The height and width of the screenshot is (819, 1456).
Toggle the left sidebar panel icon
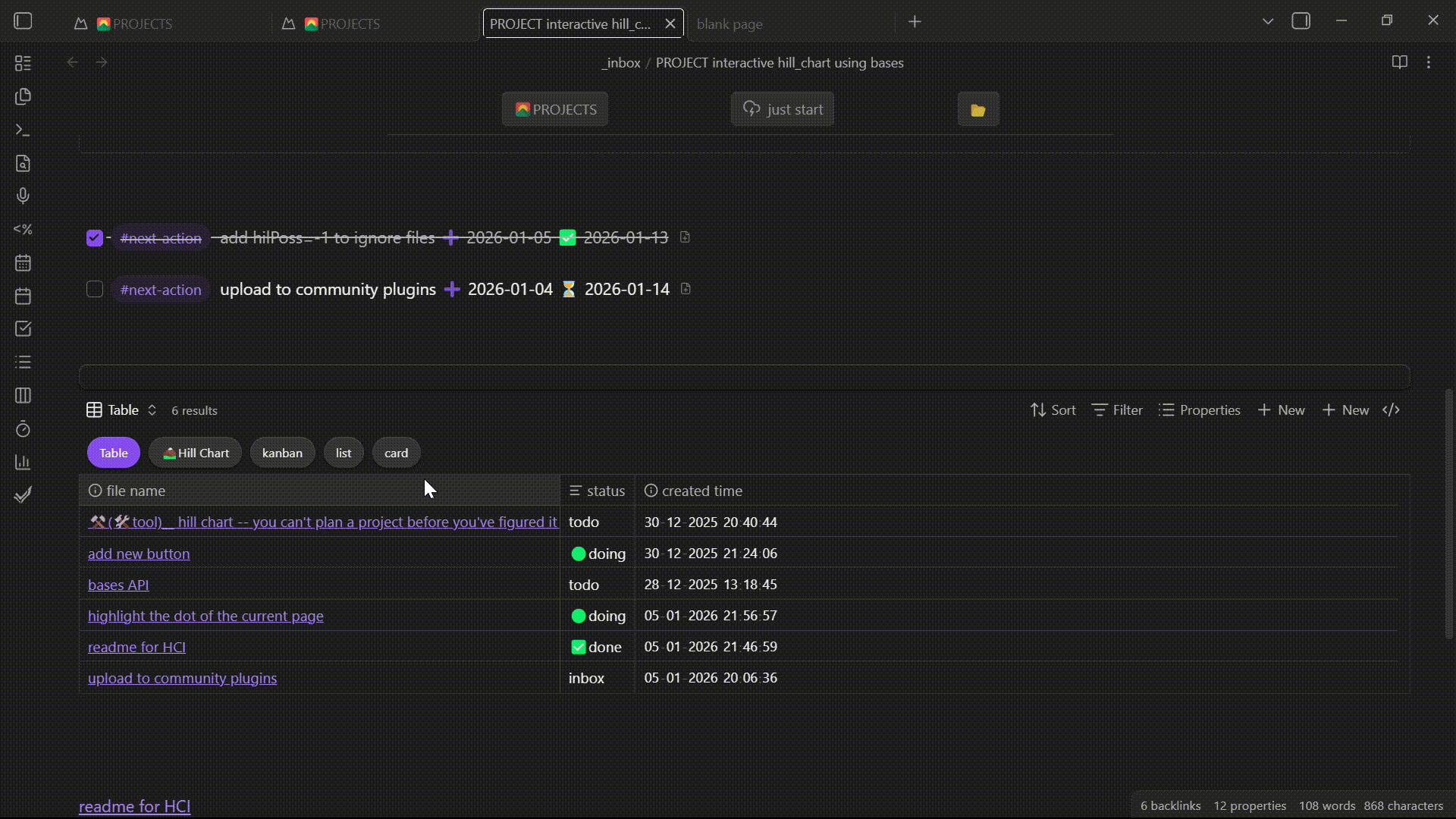pos(23,21)
